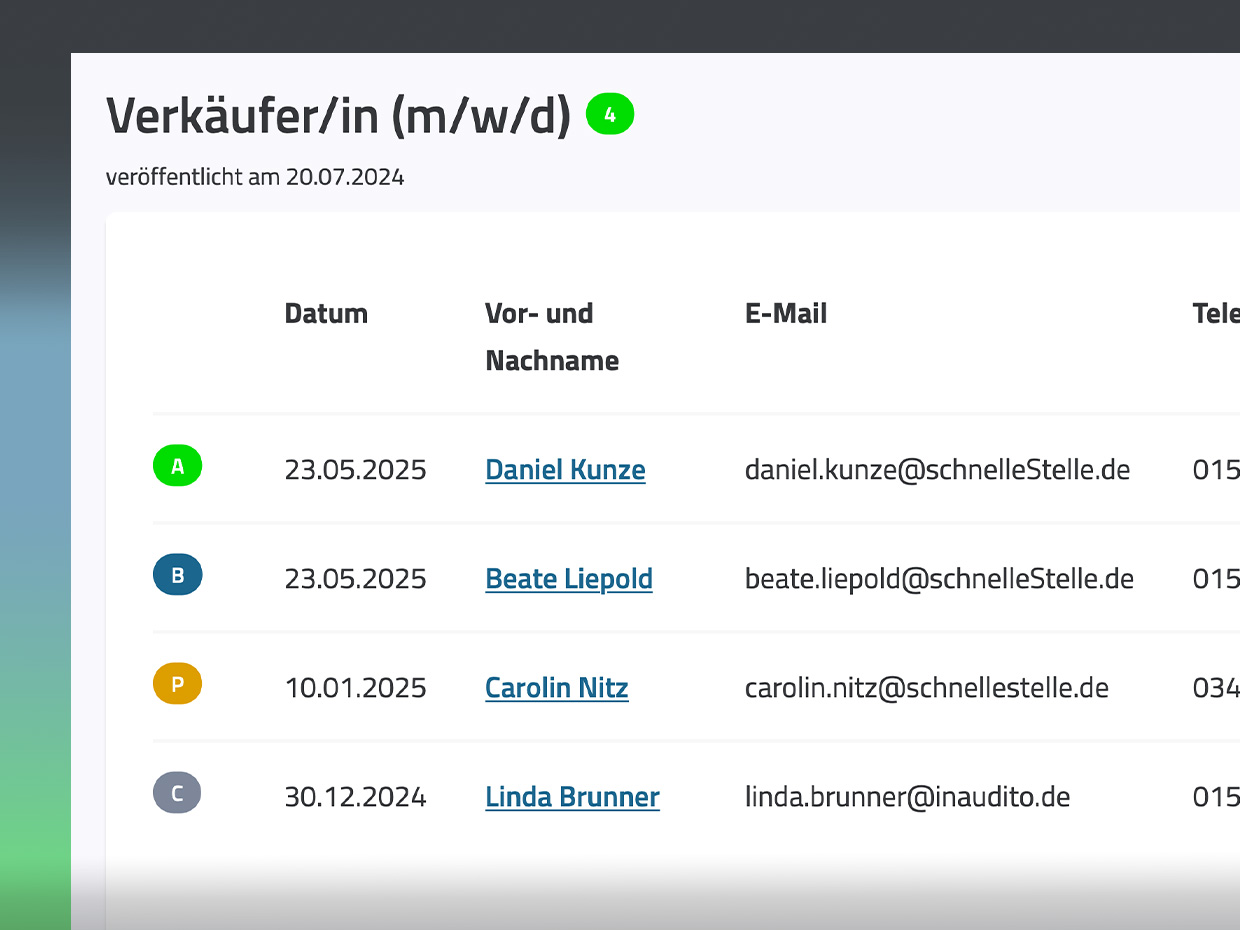Click email daniel.kunze@schnelleStelle.de

(x=937, y=469)
